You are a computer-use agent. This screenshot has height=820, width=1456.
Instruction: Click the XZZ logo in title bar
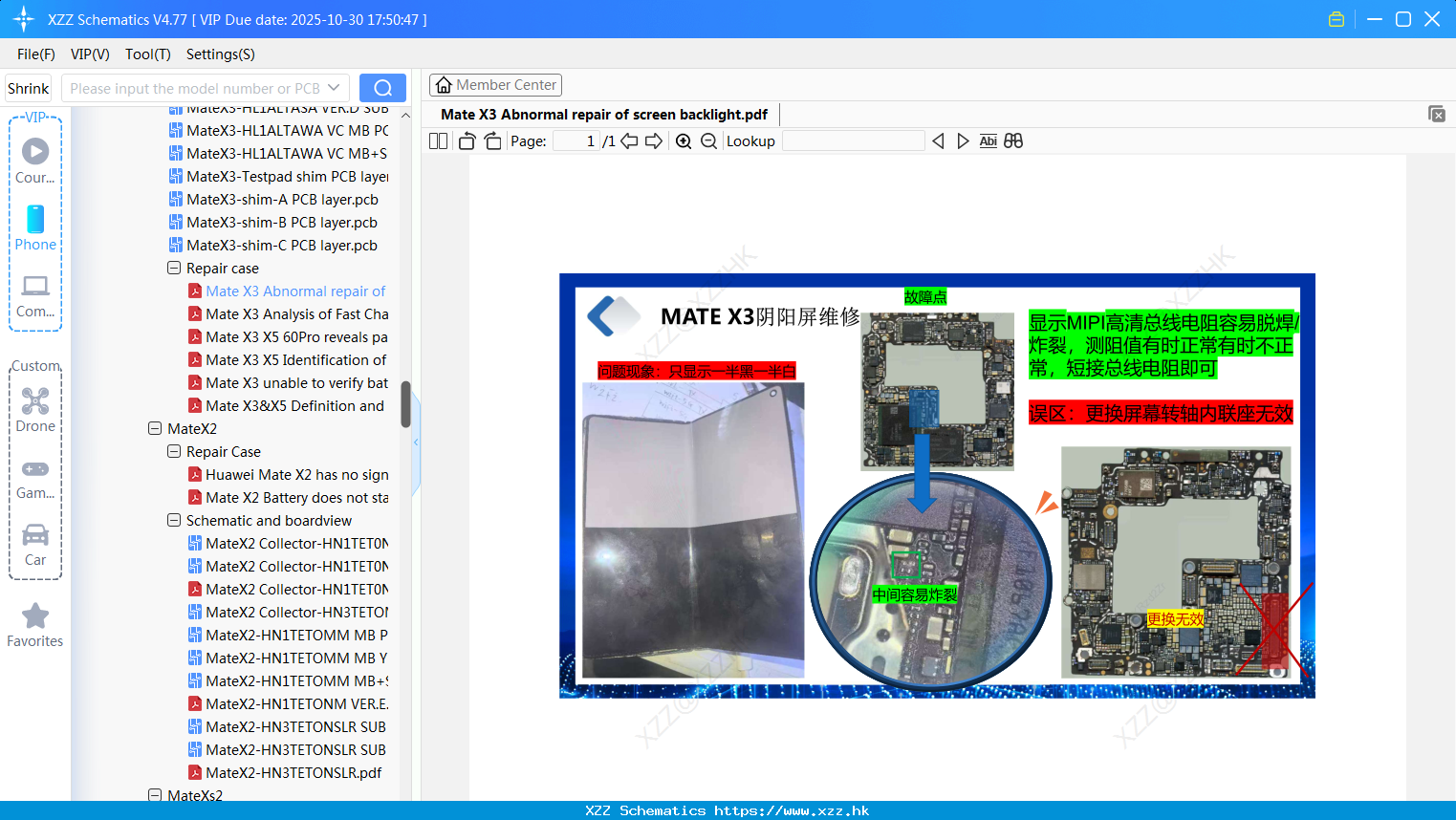click(23, 19)
